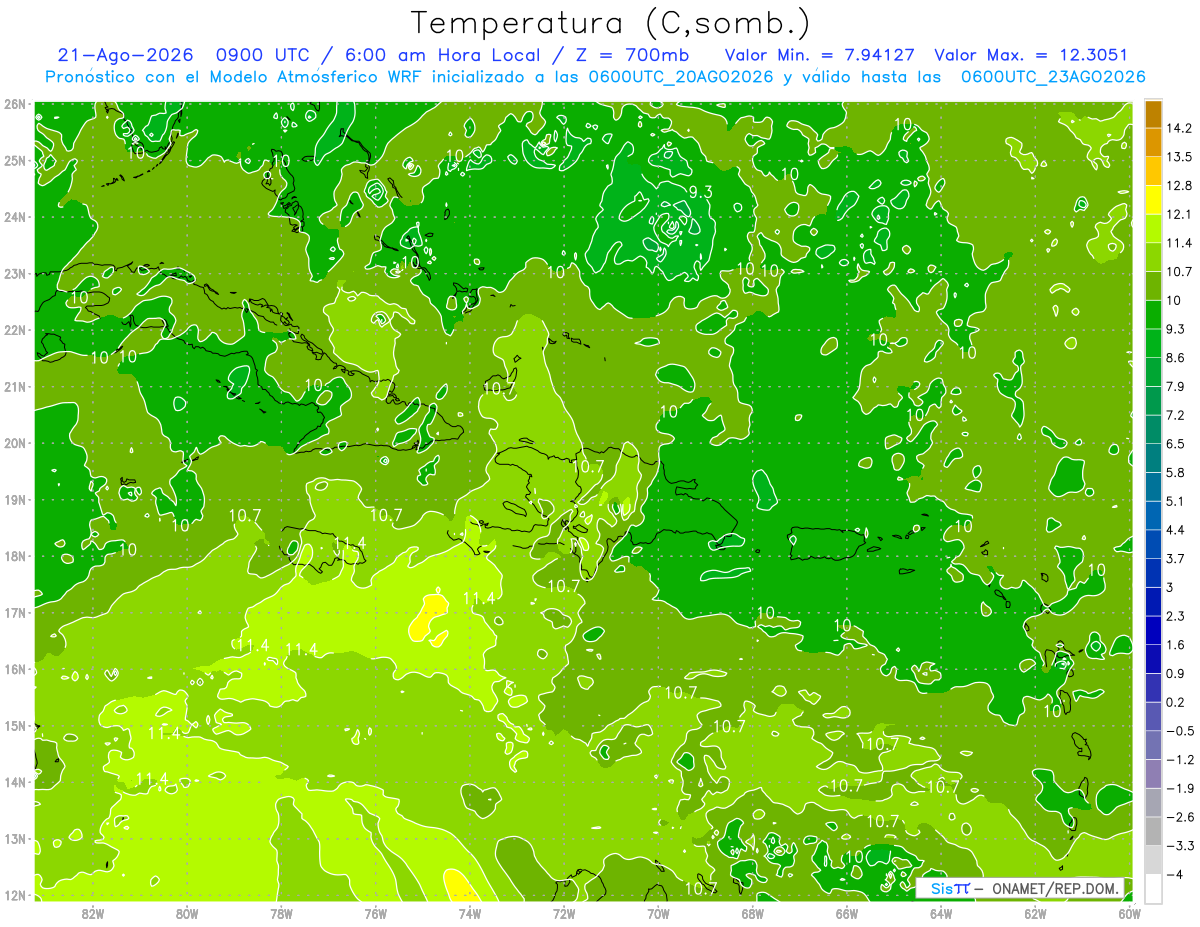Click the white swatch below -4
This screenshot has width=1200, height=927.
click(x=1153, y=888)
